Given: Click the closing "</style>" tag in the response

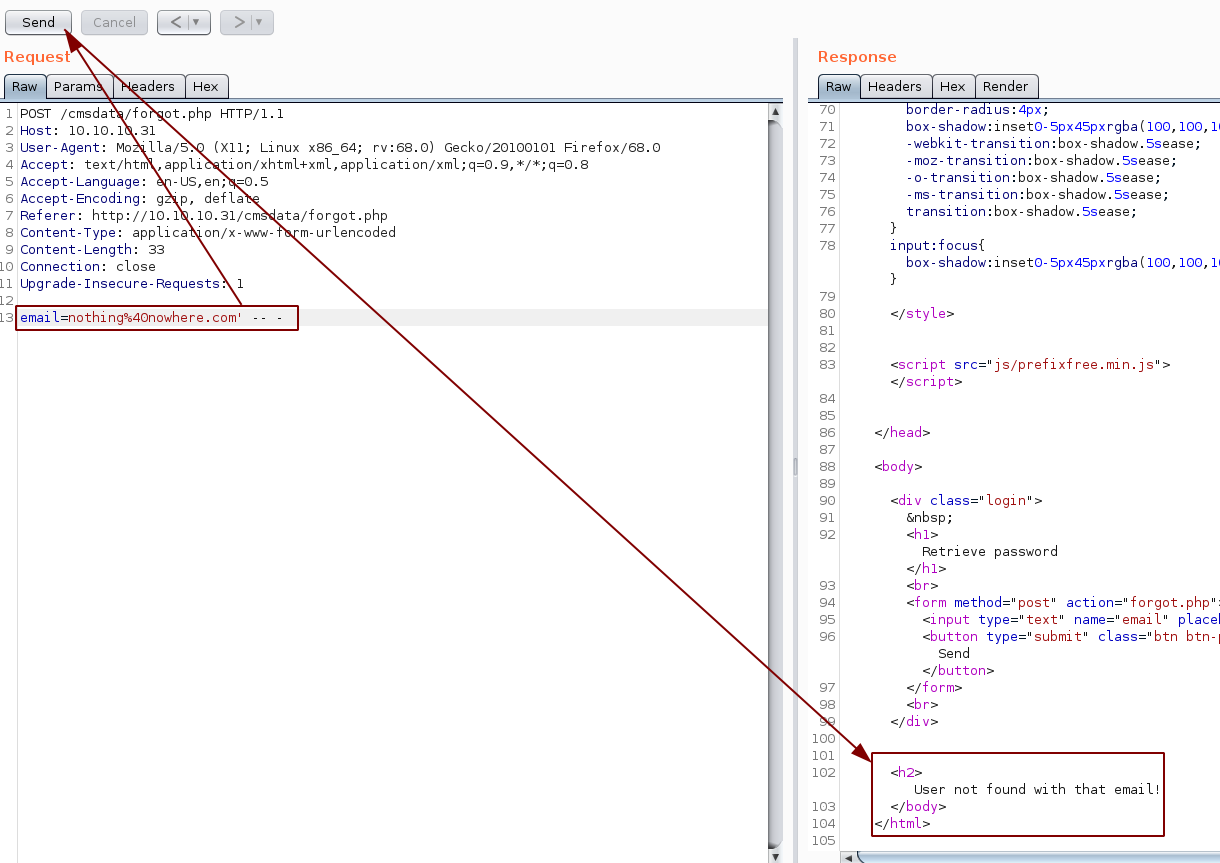Looking at the screenshot, I should point(922,314).
